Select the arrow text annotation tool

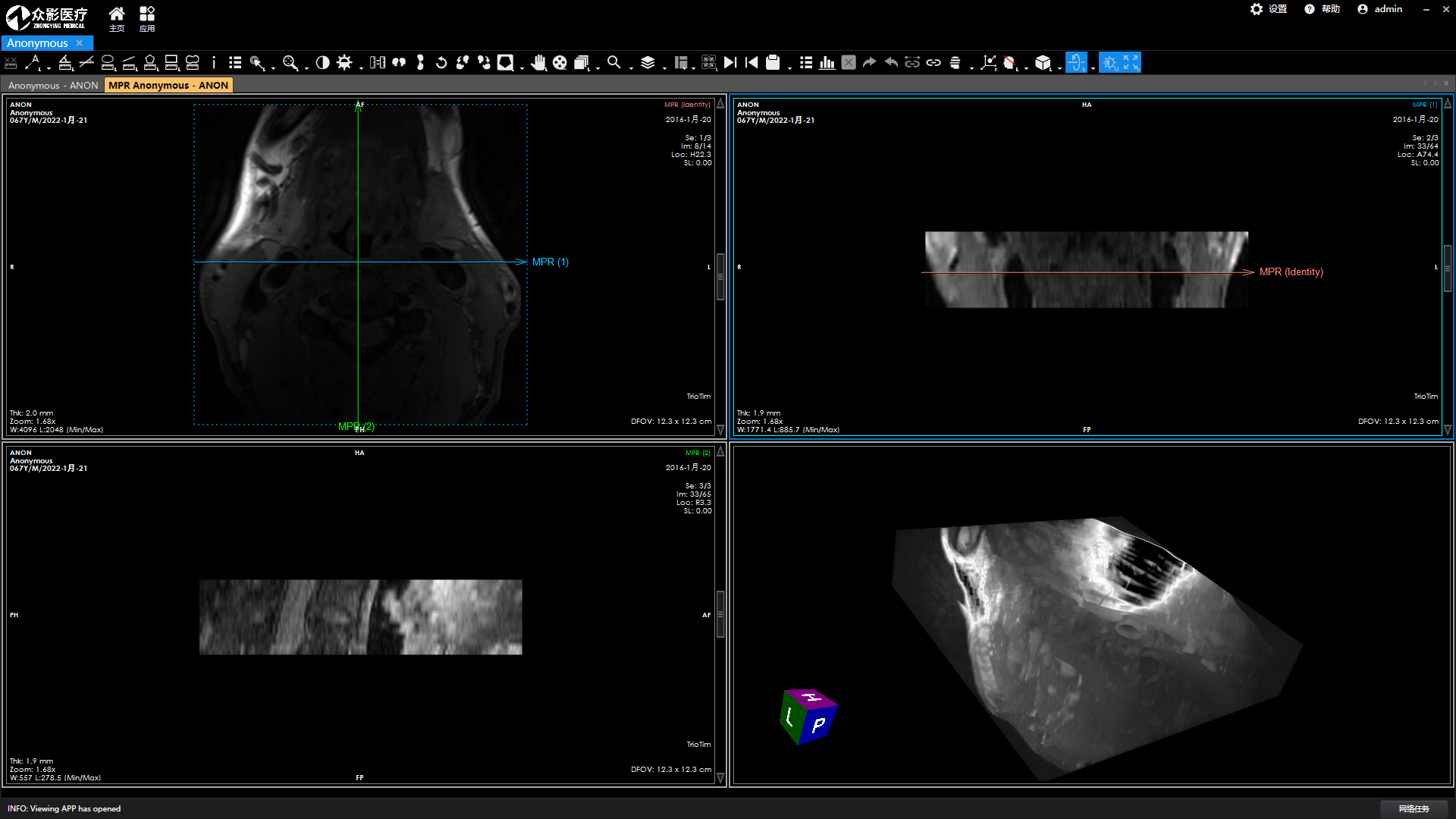33,63
